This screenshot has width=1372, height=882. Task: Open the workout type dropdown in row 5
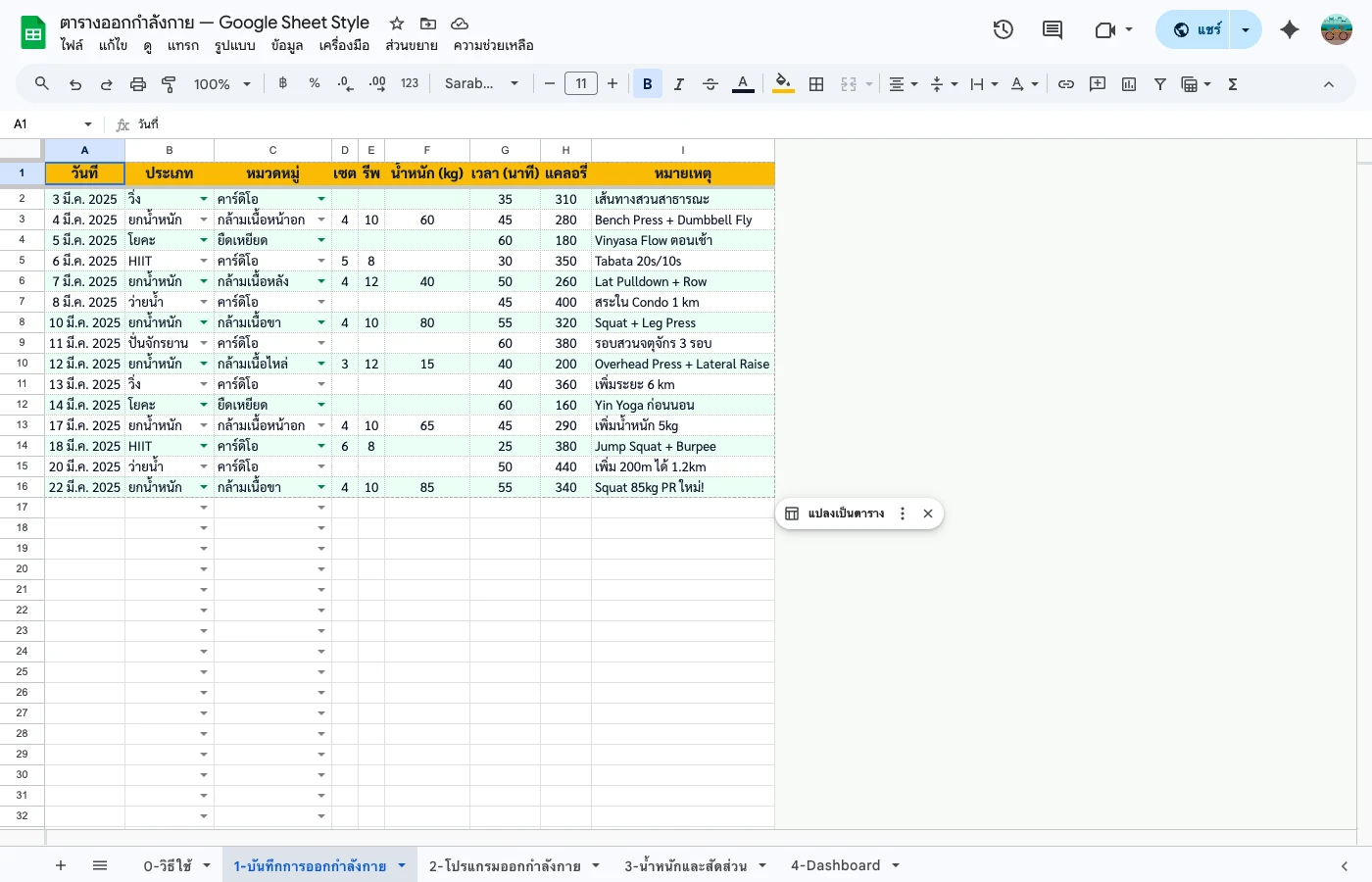[x=204, y=261]
